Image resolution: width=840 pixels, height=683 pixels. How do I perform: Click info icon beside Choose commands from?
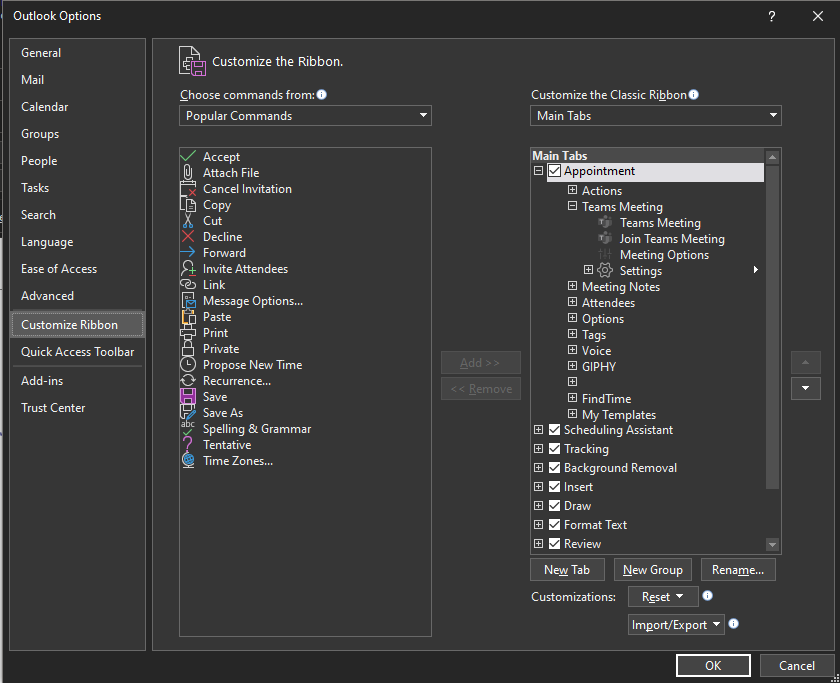321,95
